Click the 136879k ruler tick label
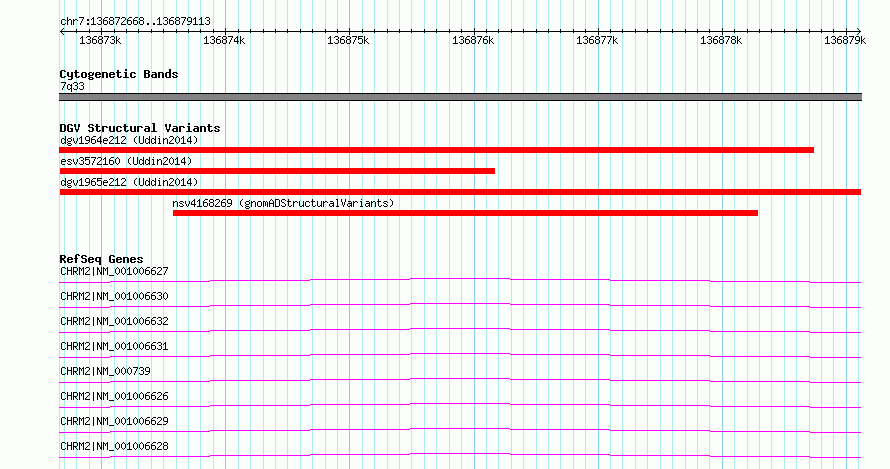 point(845,40)
